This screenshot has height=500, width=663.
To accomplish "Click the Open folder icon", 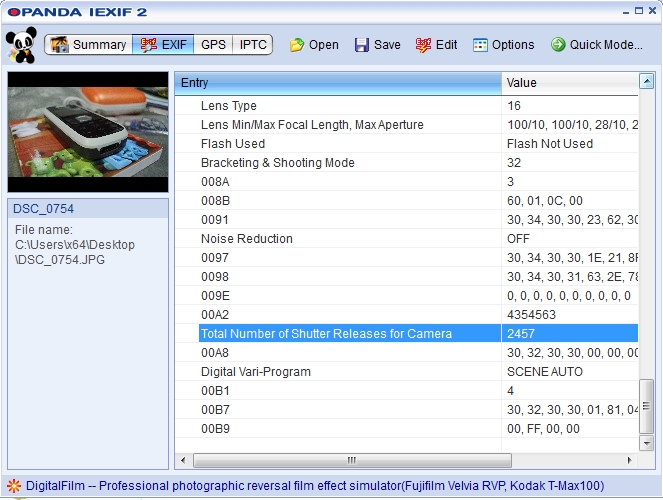I will [297, 45].
